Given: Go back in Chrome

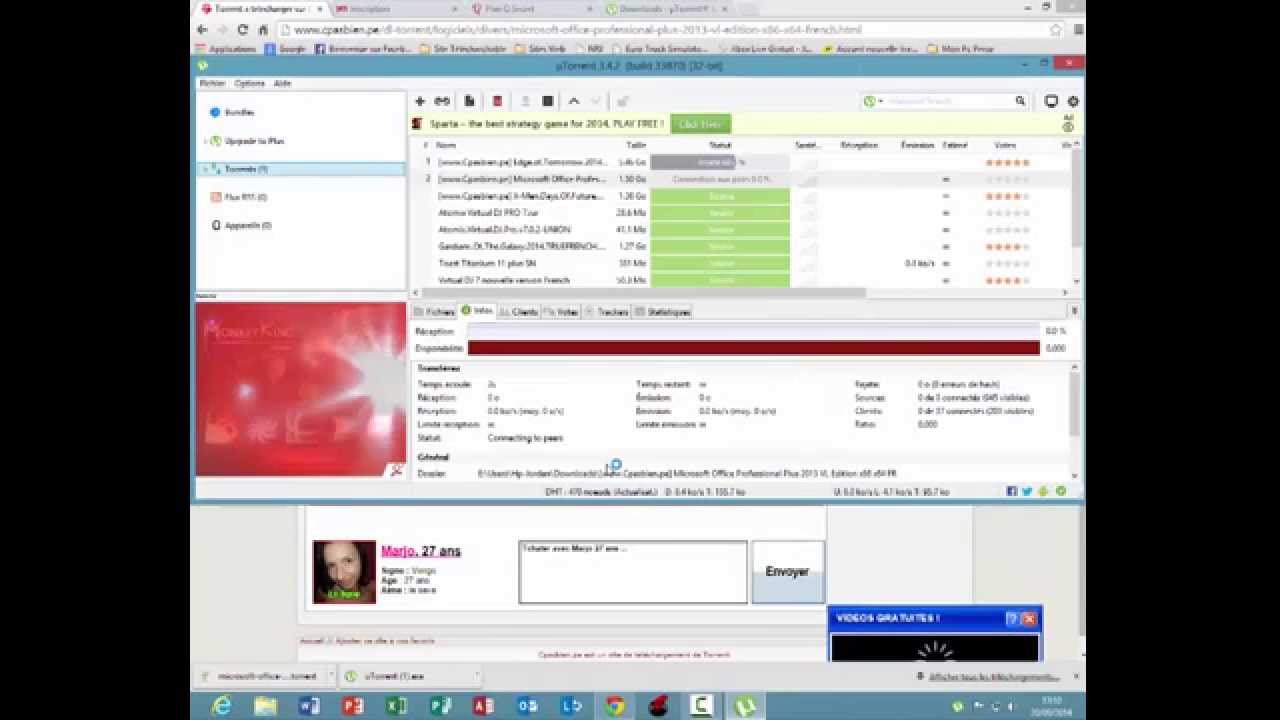Looking at the screenshot, I should coord(202,30).
